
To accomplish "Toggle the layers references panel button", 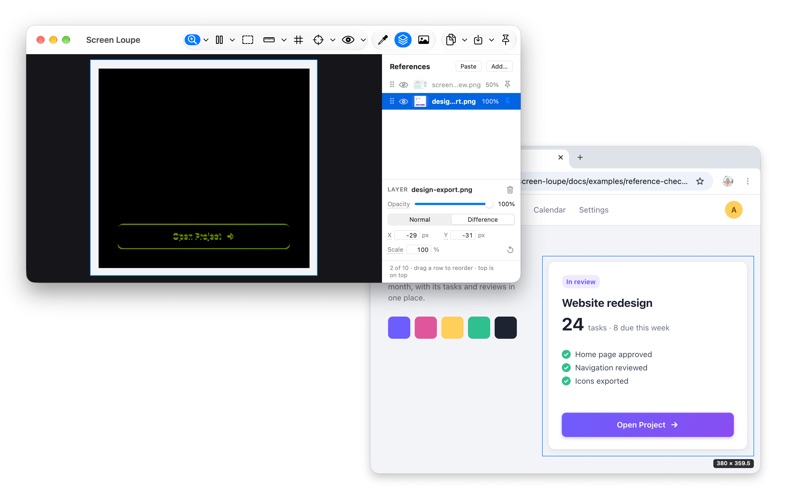I will pyautogui.click(x=403, y=40).
